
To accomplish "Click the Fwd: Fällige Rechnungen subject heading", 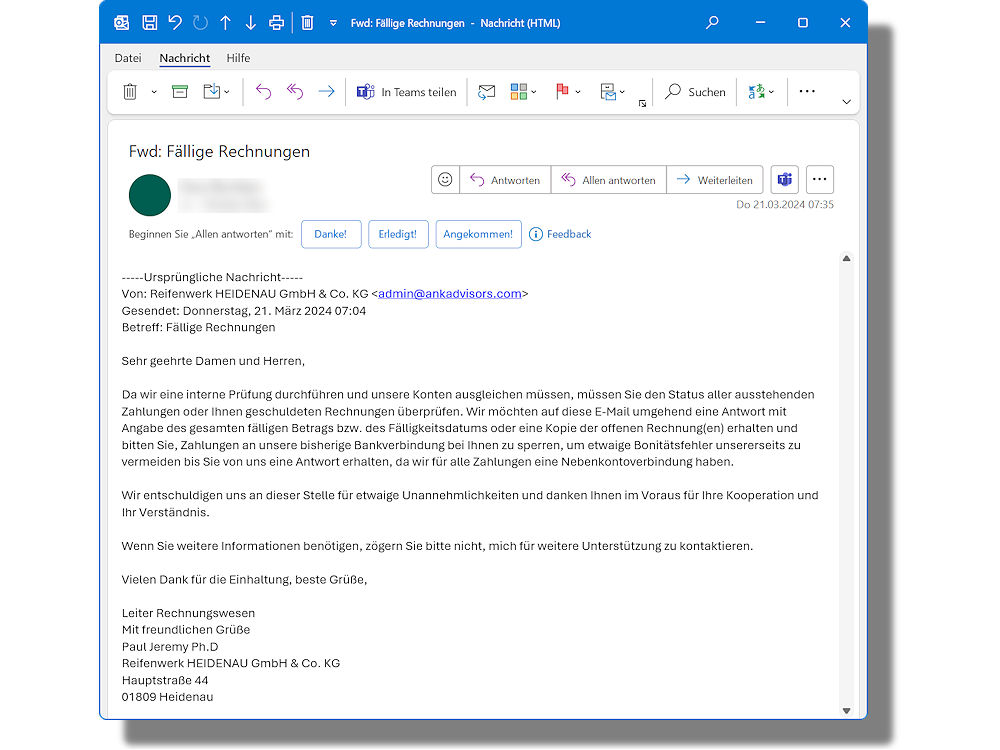I will click(219, 152).
